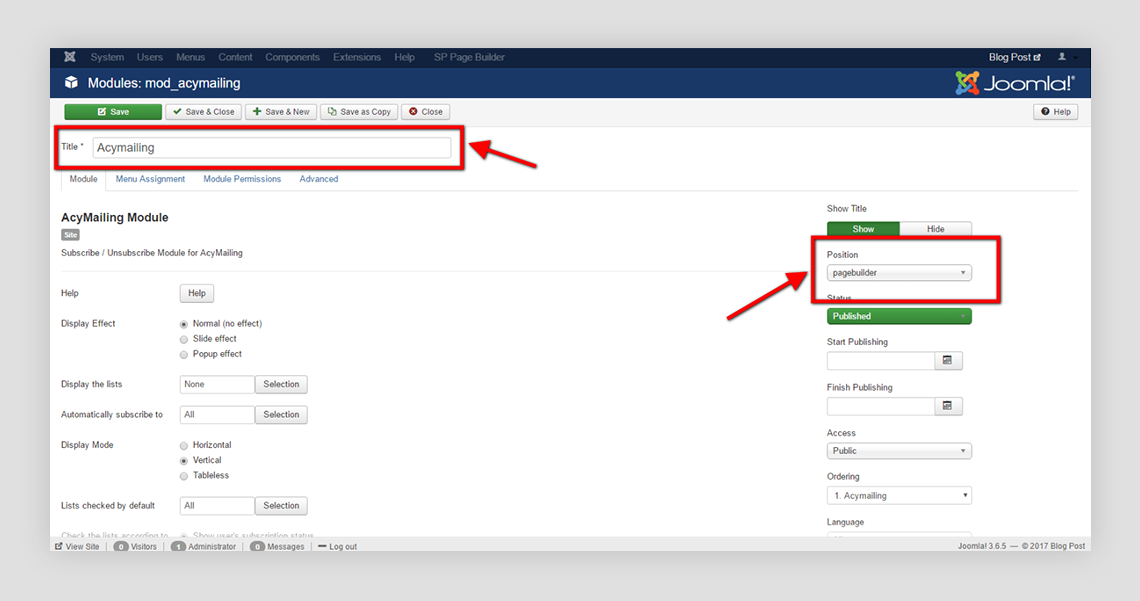The width and height of the screenshot is (1140, 601).
Task: Click Save & Close toolbar button
Action: point(203,112)
